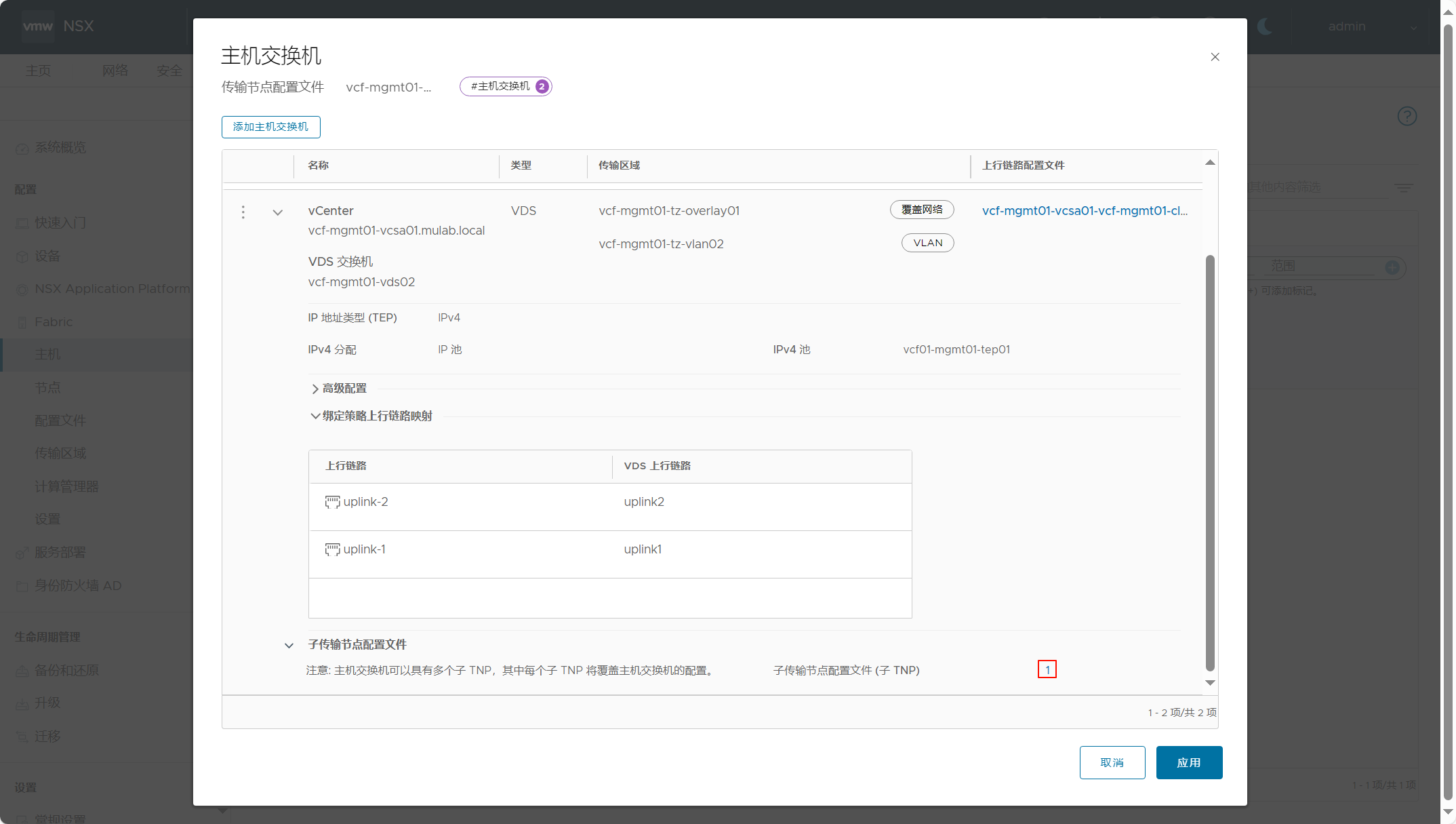Click the table scroll up arrow
This screenshot has width=1456, height=824.
pyautogui.click(x=1210, y=163)
